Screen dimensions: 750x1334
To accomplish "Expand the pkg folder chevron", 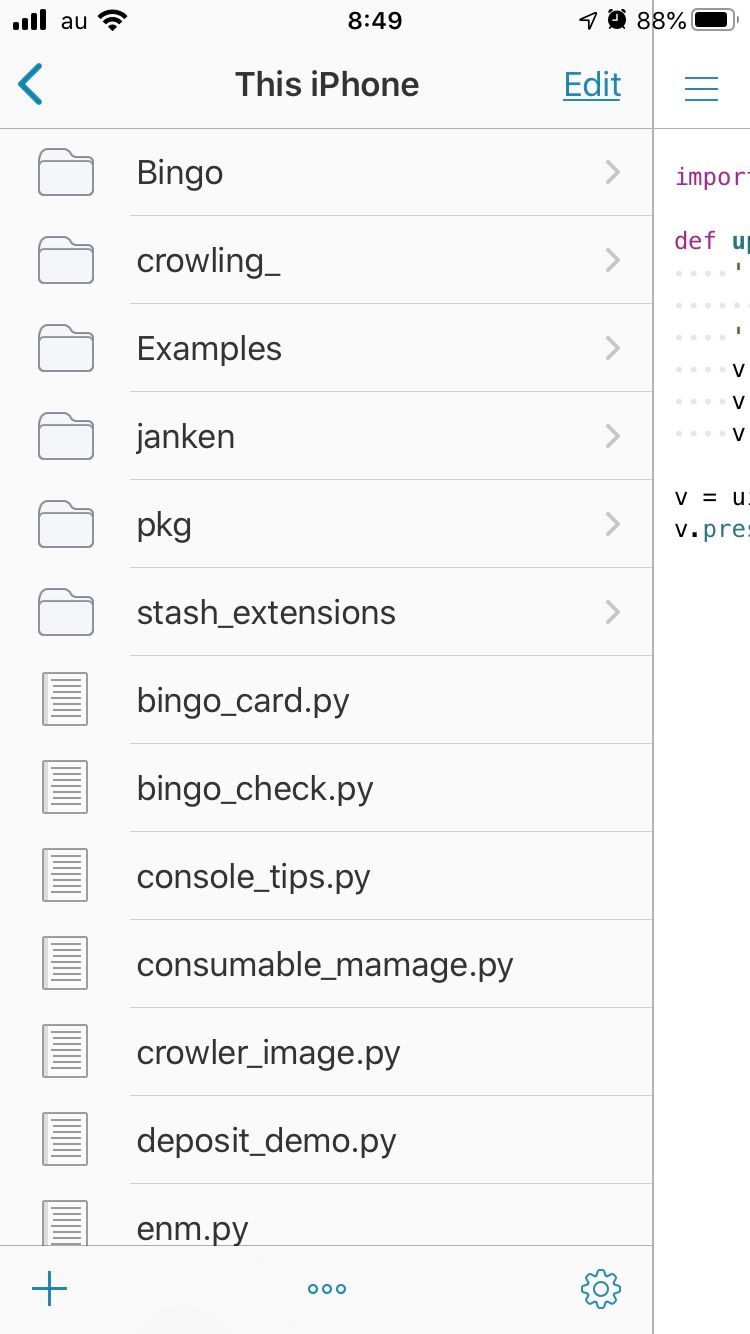I will (x=613, y=525).
